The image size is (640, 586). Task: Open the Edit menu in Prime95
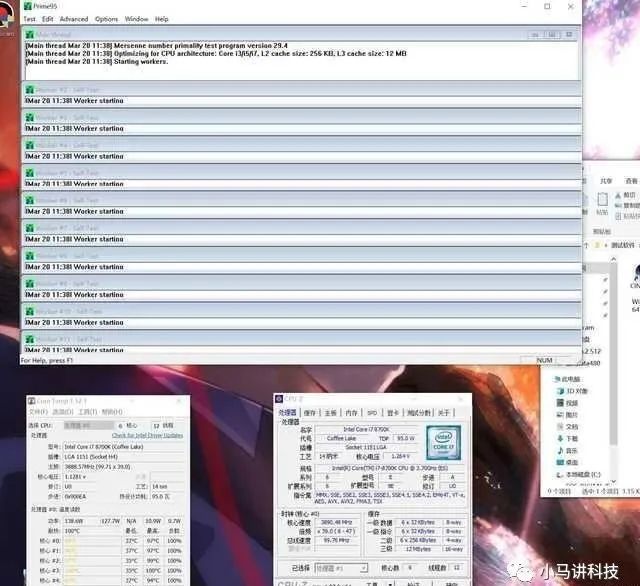[48, 19]
